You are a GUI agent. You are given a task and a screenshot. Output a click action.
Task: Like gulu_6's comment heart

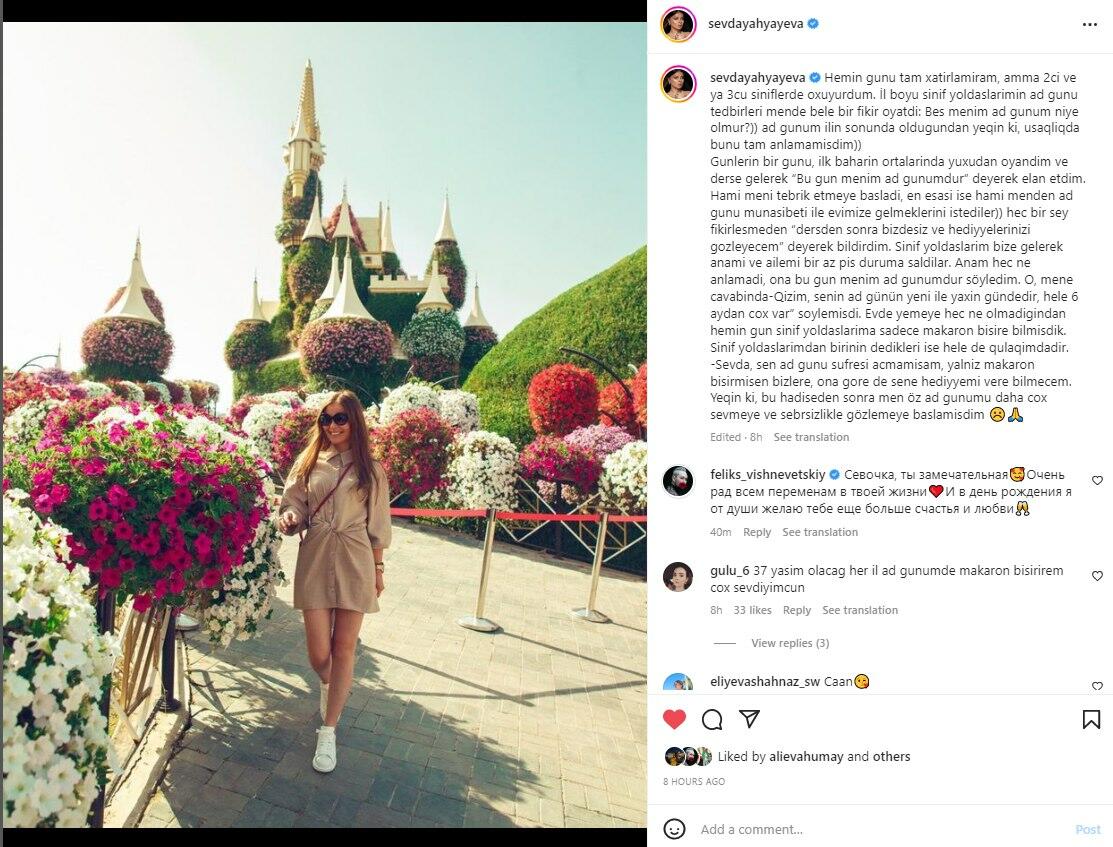click(x=1097, y=576)
